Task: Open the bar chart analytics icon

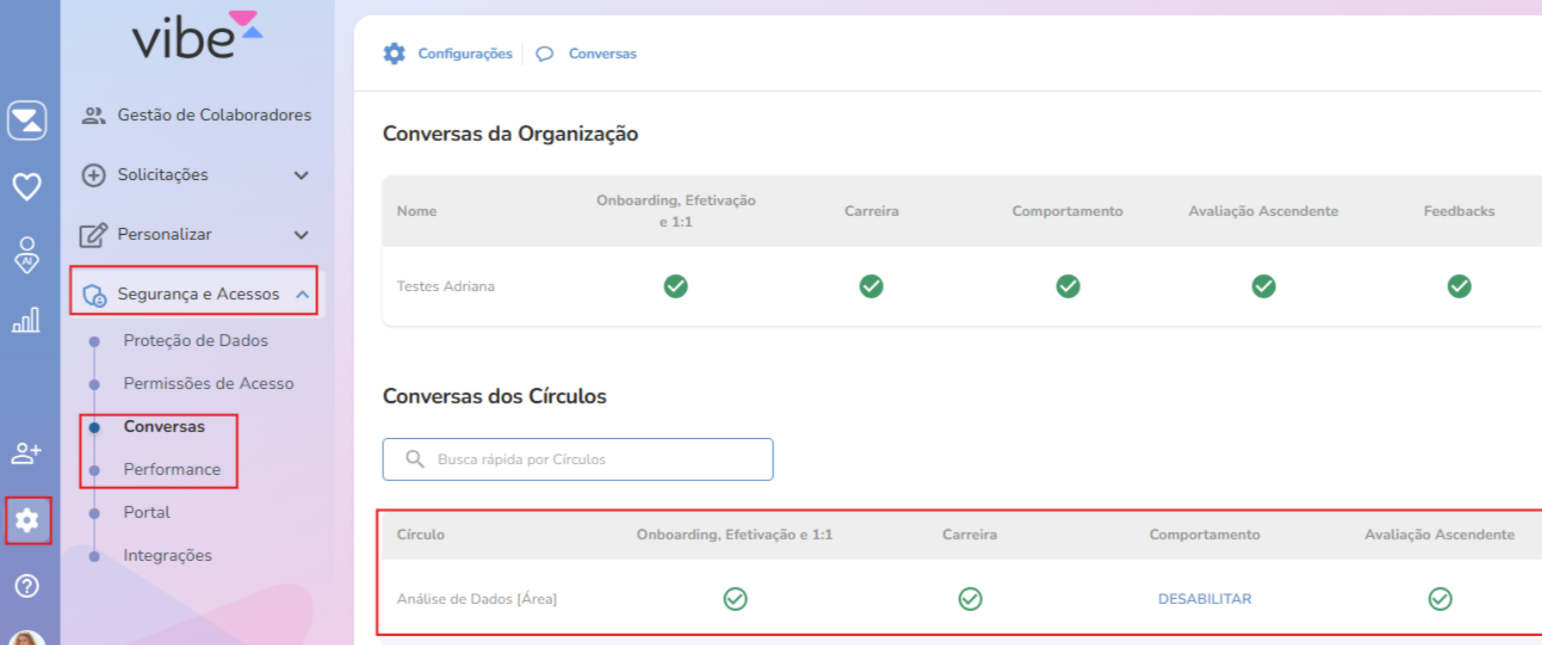Action: tap(26, 319)
